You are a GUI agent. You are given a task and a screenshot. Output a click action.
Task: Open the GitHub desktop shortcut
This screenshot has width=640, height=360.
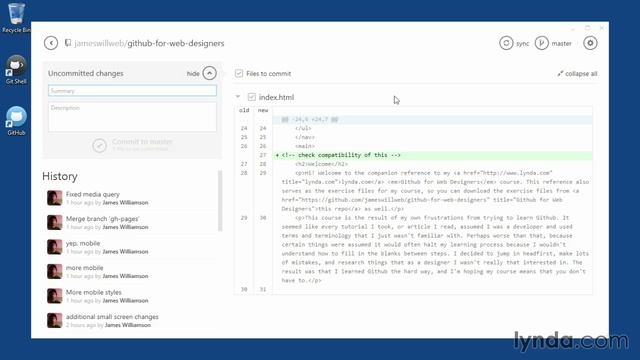coord(16,121)
